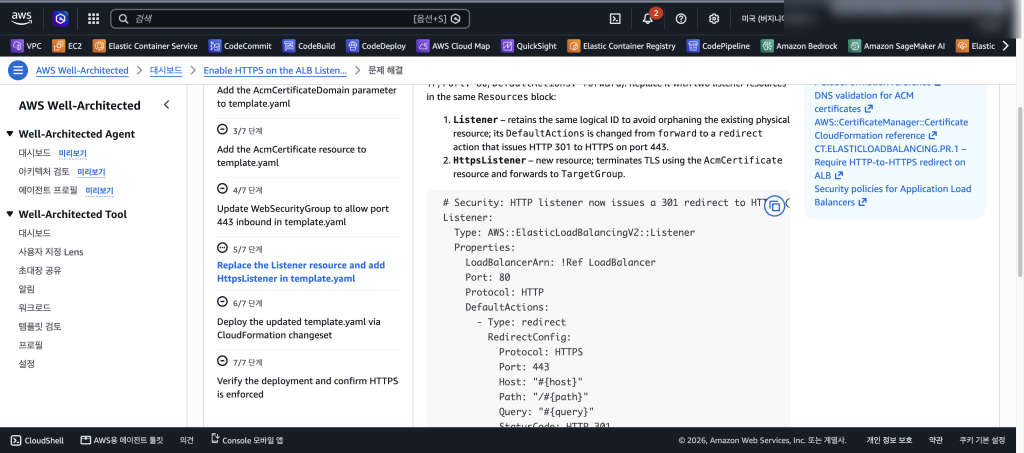
Task: Open 대시보드 under Well-Architected Tool
Action: (35, 233)
